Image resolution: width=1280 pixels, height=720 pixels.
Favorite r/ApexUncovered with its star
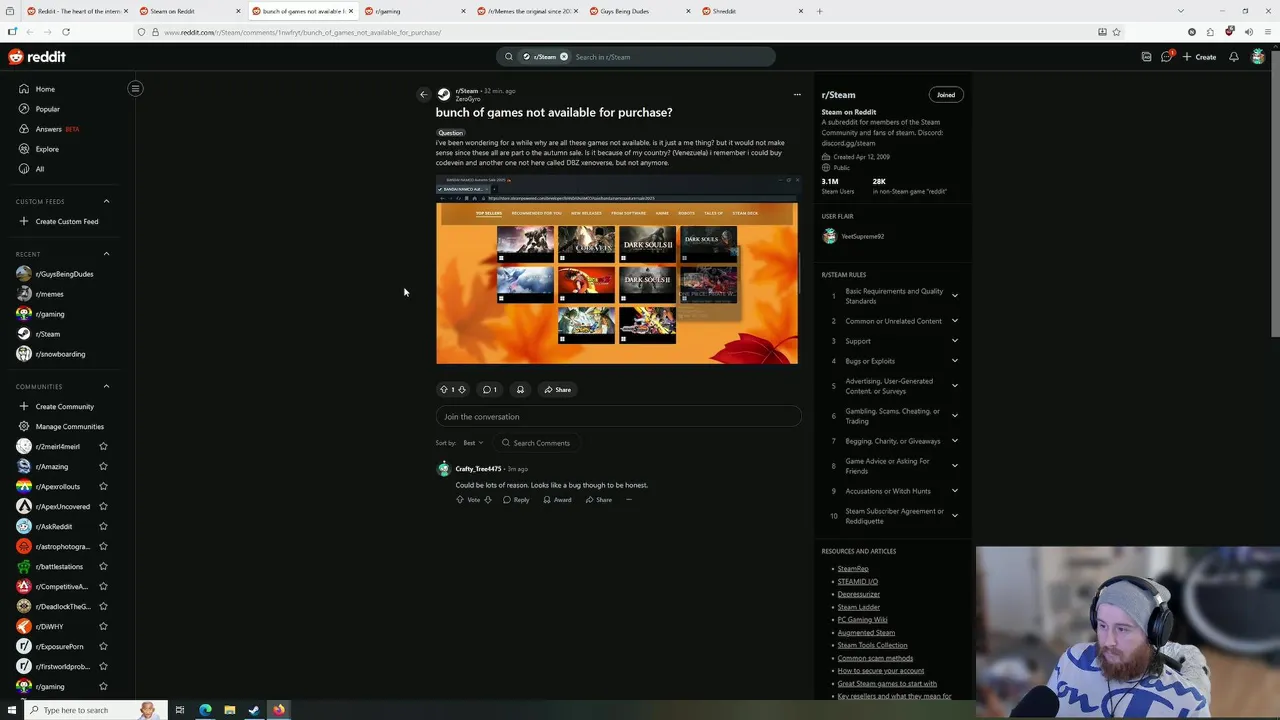(x=103, y=506)
